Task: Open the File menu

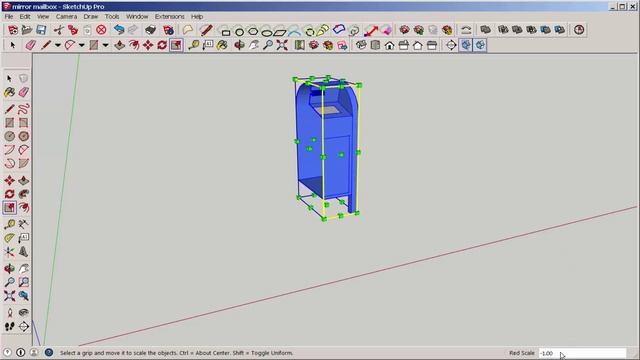Action: tap(9, 16)
